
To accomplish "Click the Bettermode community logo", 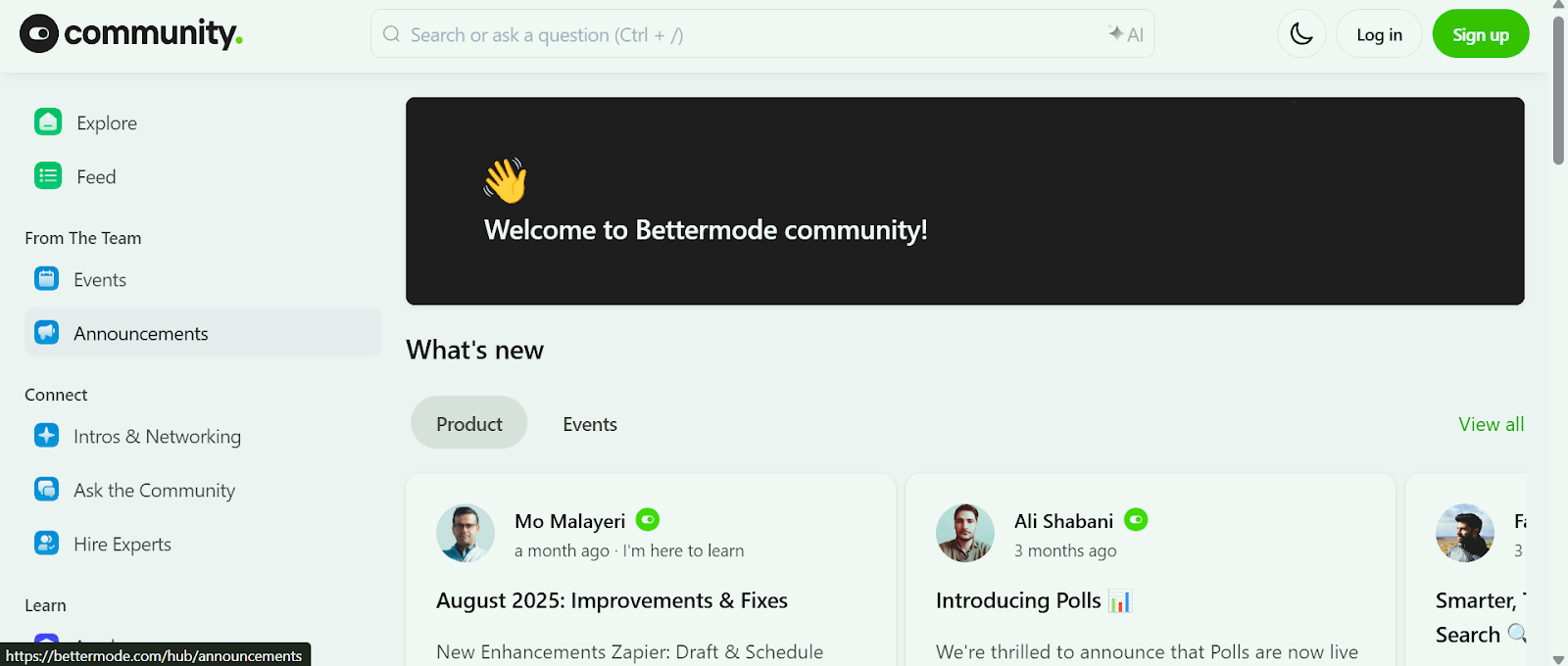I will [x=131, y=34].
